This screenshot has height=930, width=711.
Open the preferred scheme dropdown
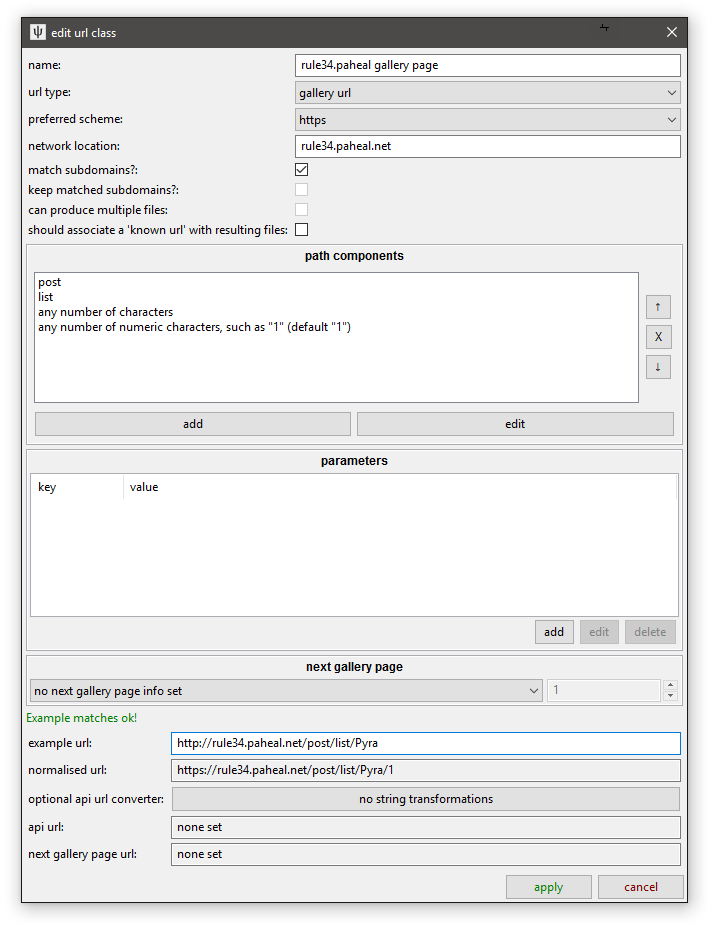pos(487,120)
